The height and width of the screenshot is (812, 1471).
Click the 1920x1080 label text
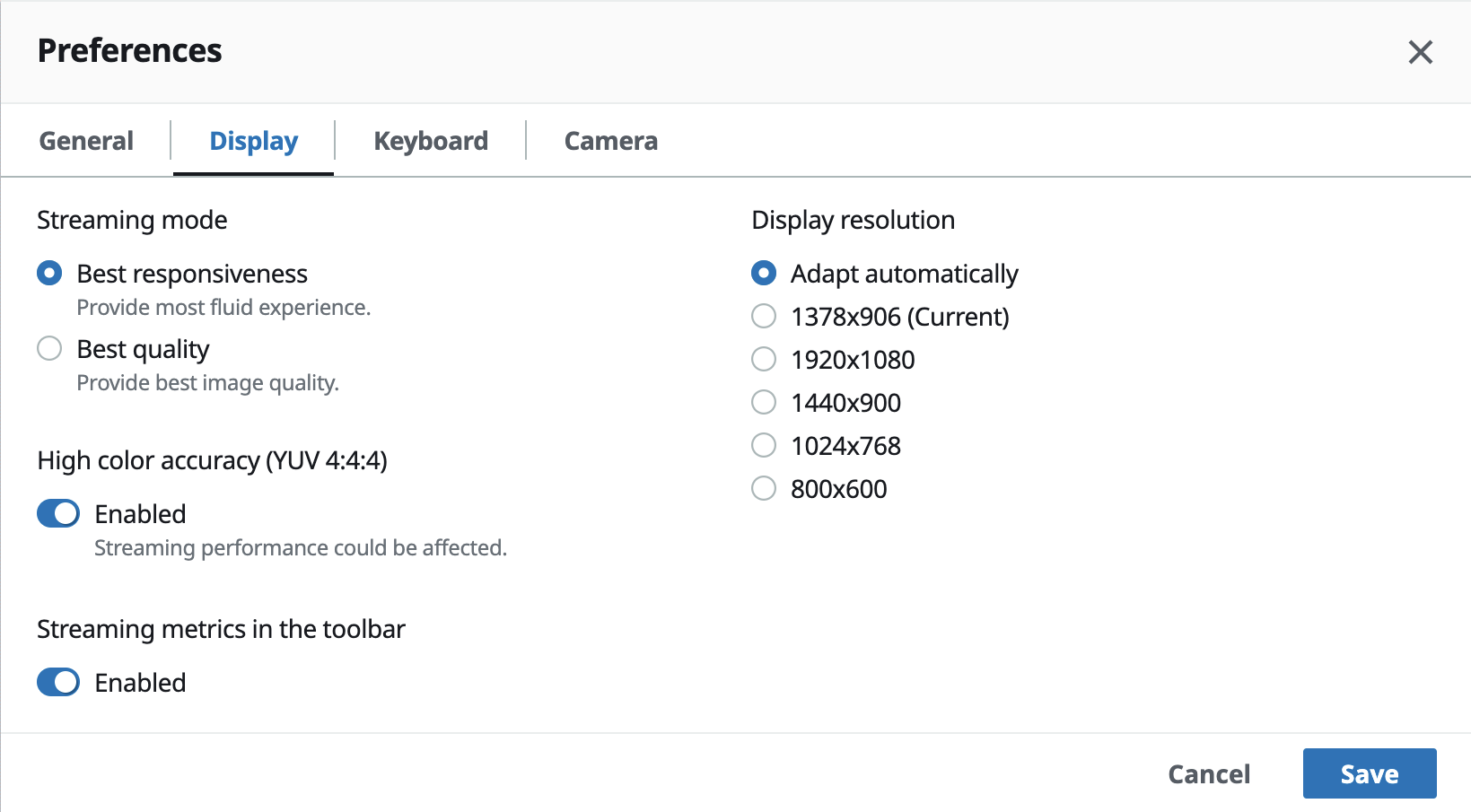(852, 360)
